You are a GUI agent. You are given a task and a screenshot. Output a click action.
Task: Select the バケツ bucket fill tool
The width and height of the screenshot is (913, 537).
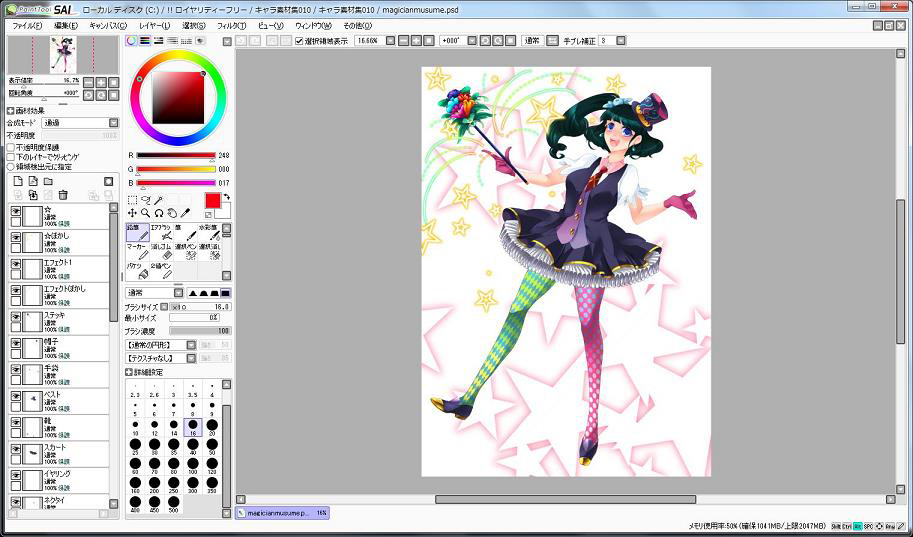click(137, 270)
